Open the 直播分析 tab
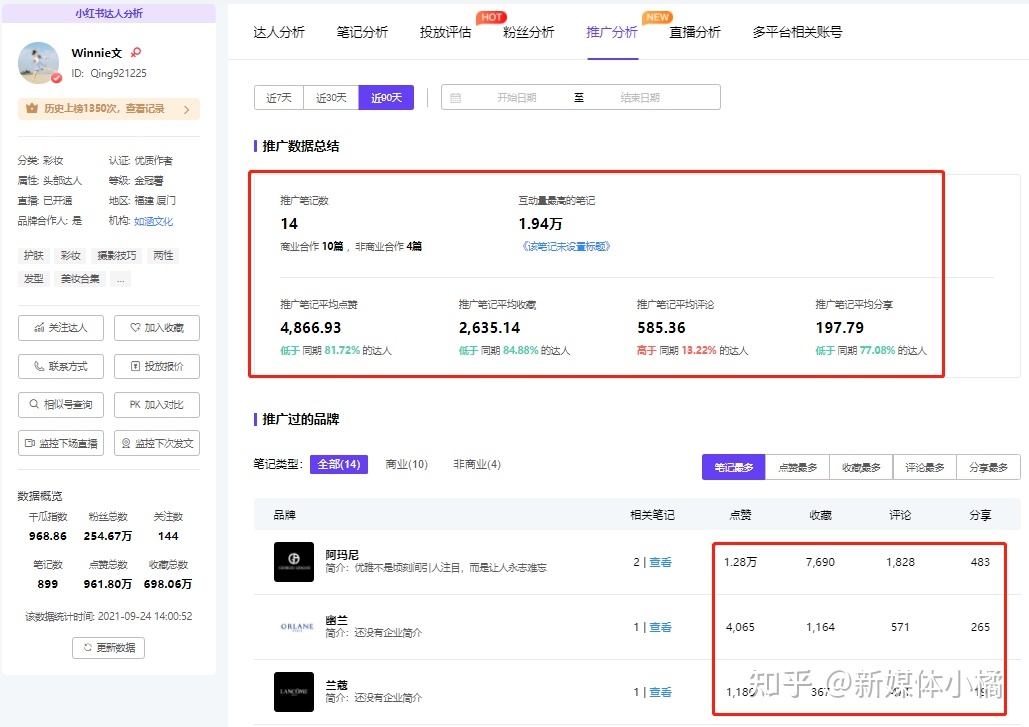This screenshot has width=1029, height=727. click(695, 32)
